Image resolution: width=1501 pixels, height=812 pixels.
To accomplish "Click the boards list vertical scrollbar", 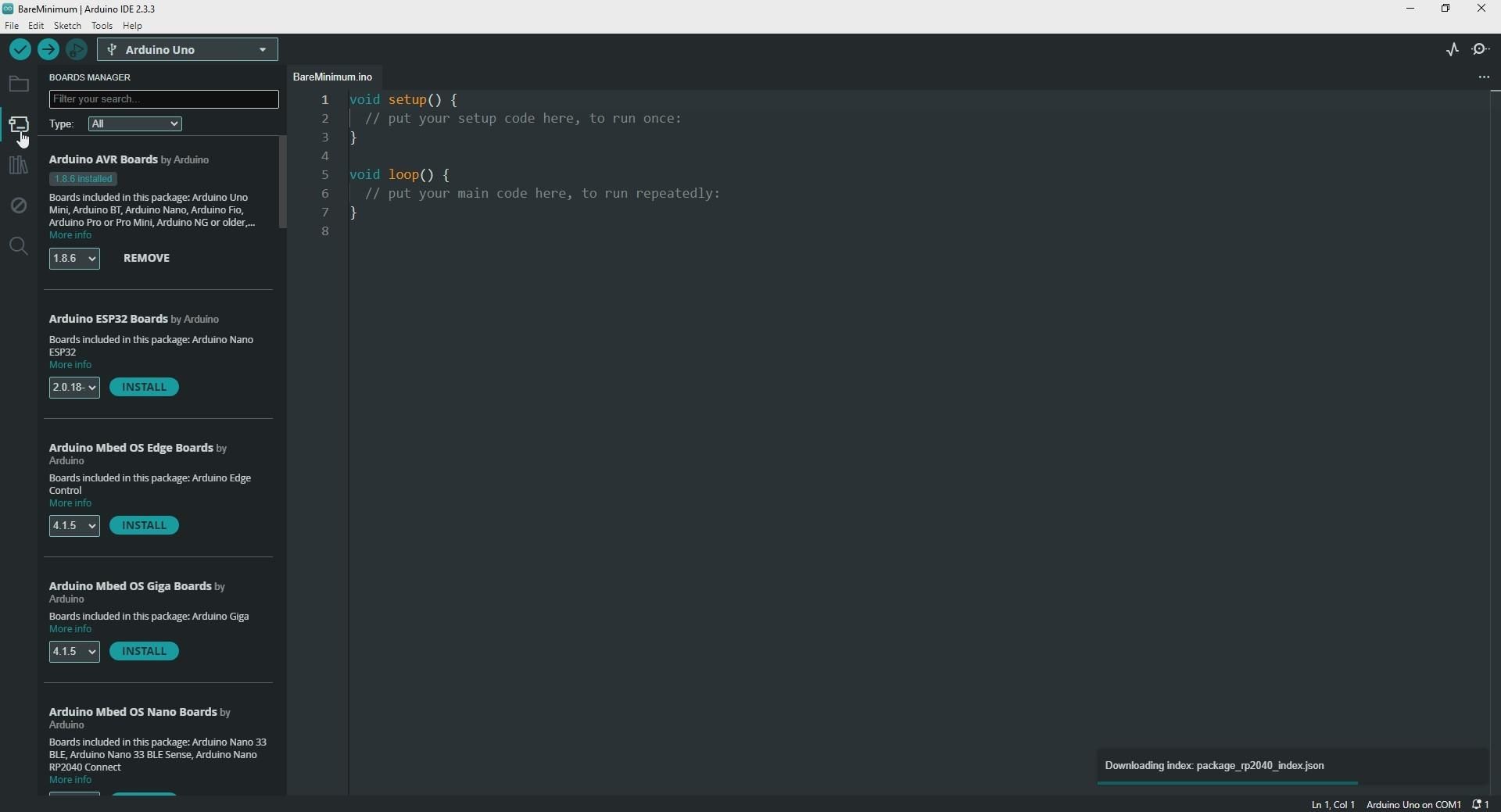I will pyautogui.click(x=283, y=182).
